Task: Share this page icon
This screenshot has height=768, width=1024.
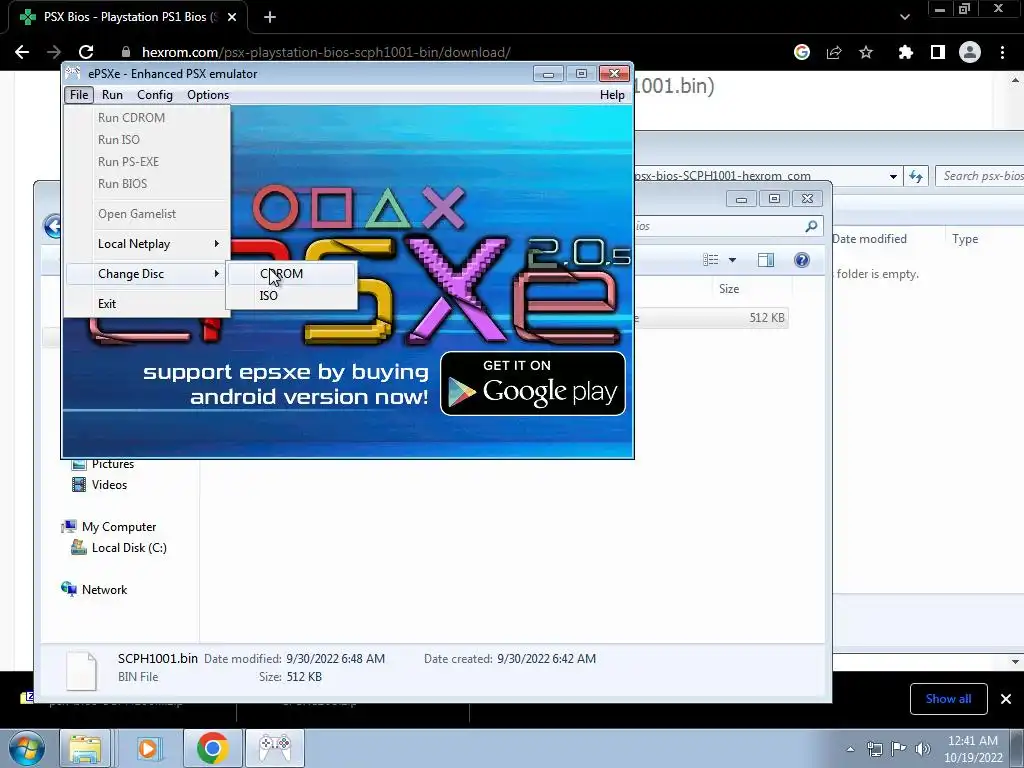Action: pyautogui.click(x=834, y=52)
